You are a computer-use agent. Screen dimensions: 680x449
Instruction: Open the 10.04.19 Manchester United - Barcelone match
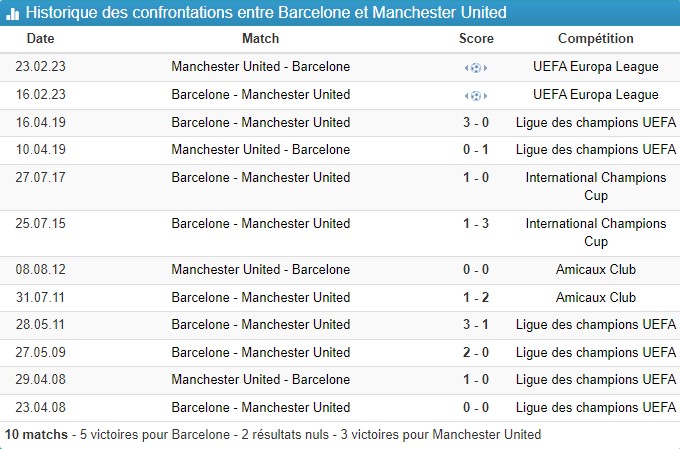tap(261, 150)
